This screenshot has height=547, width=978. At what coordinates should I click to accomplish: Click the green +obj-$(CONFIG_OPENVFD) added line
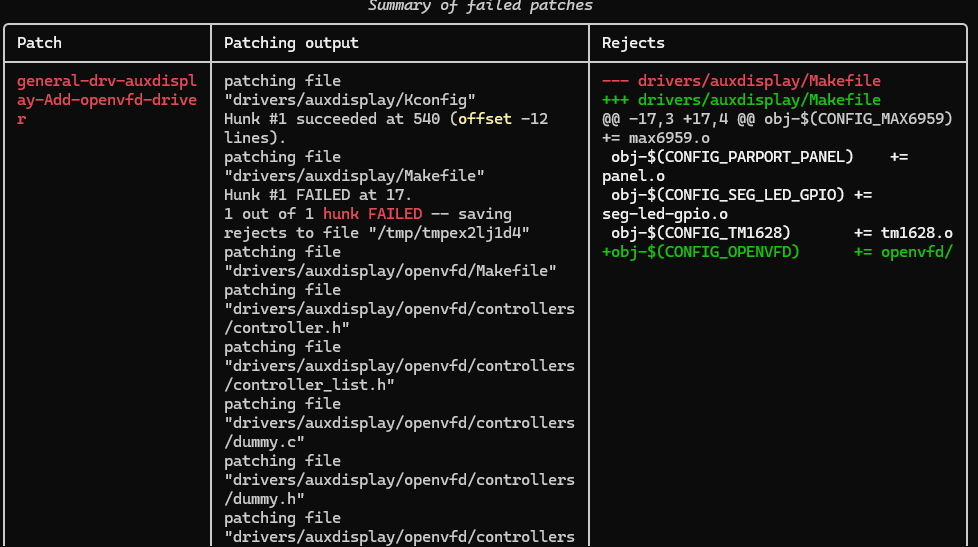click(777, 252)
